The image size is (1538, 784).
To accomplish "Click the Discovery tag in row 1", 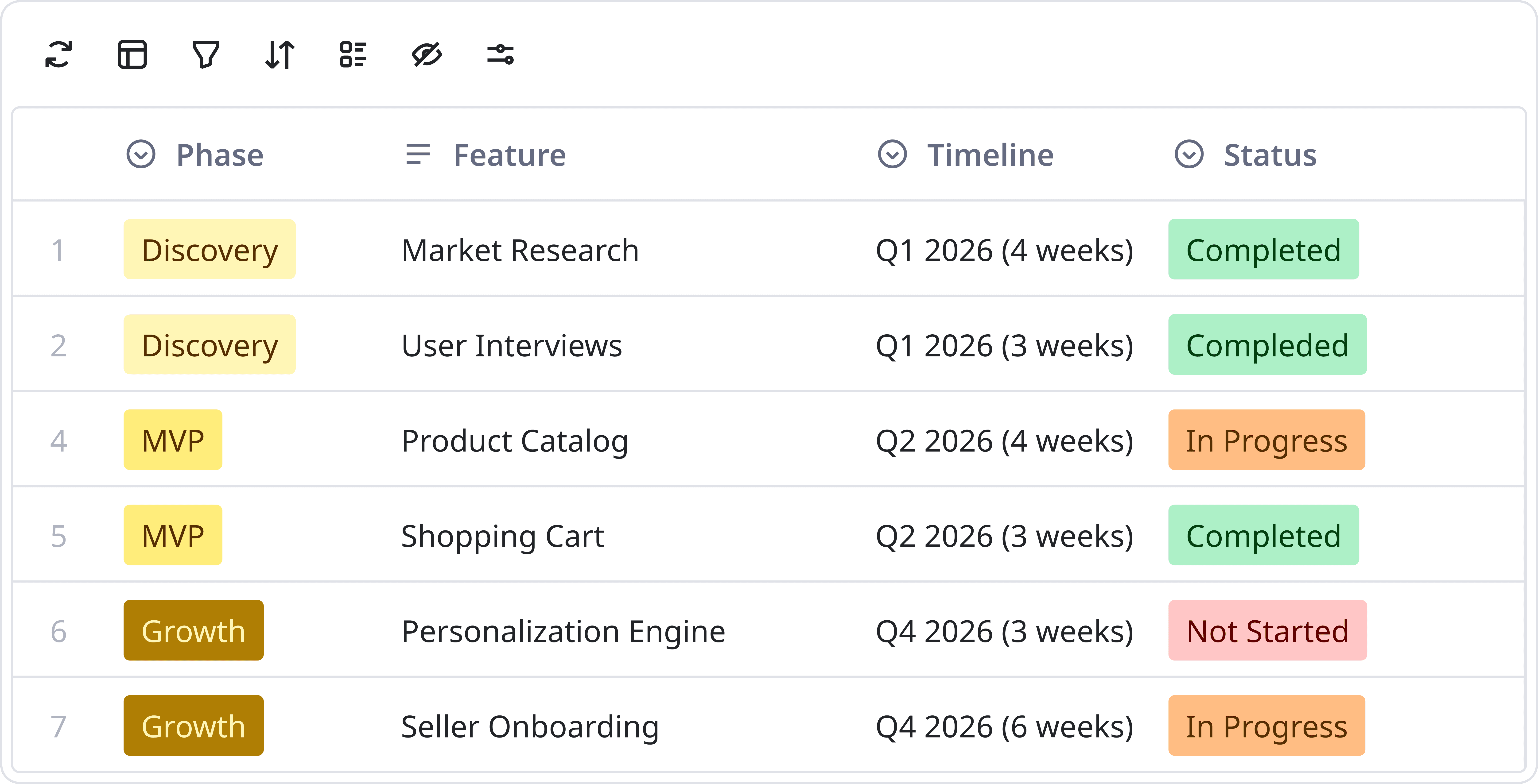I will click(210, 249).
